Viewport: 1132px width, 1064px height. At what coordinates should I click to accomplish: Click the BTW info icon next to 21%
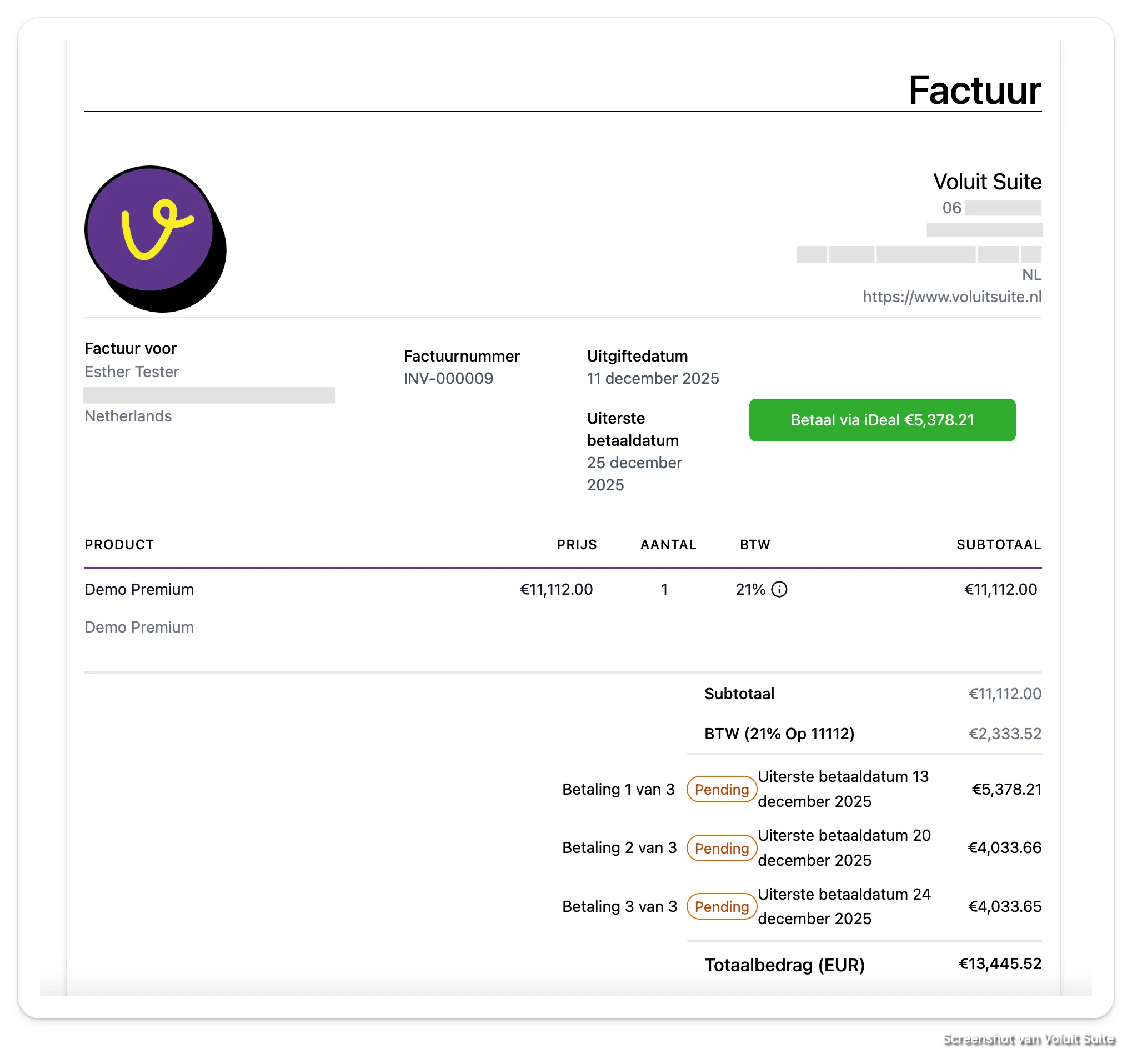point(778,589)
